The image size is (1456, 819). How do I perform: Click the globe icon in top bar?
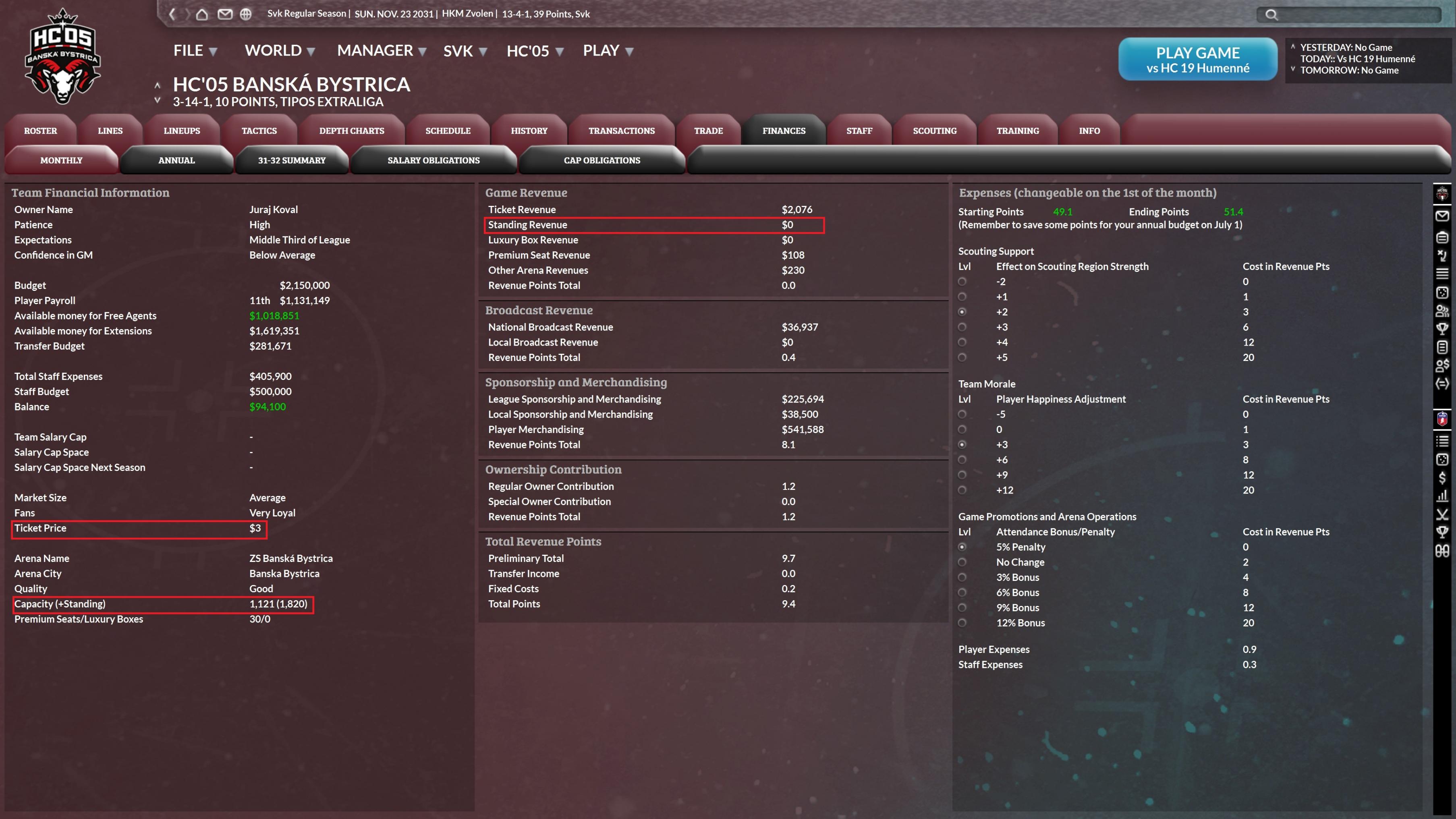click(246, 14)
